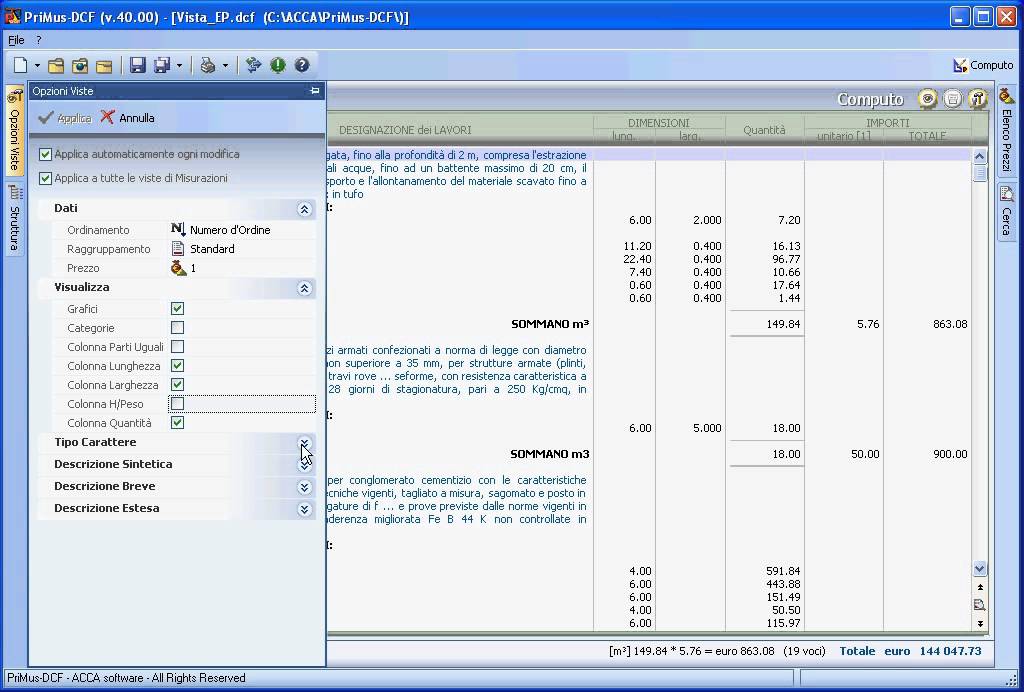Click the TOTALE column header

pyautogui.click(x=927, y=136)
